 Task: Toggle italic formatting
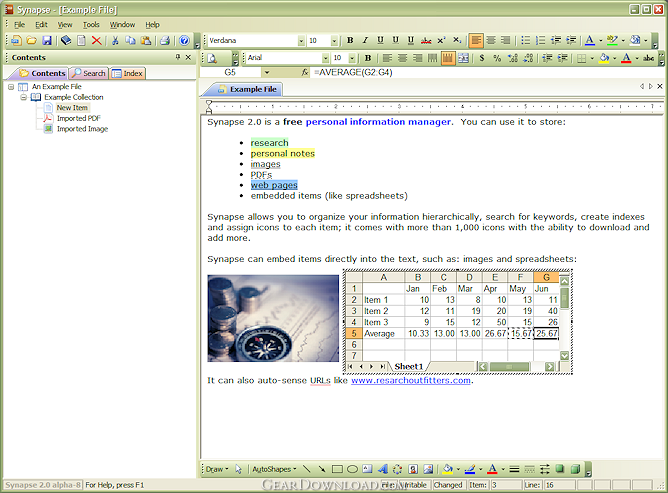tap(365, 40)
